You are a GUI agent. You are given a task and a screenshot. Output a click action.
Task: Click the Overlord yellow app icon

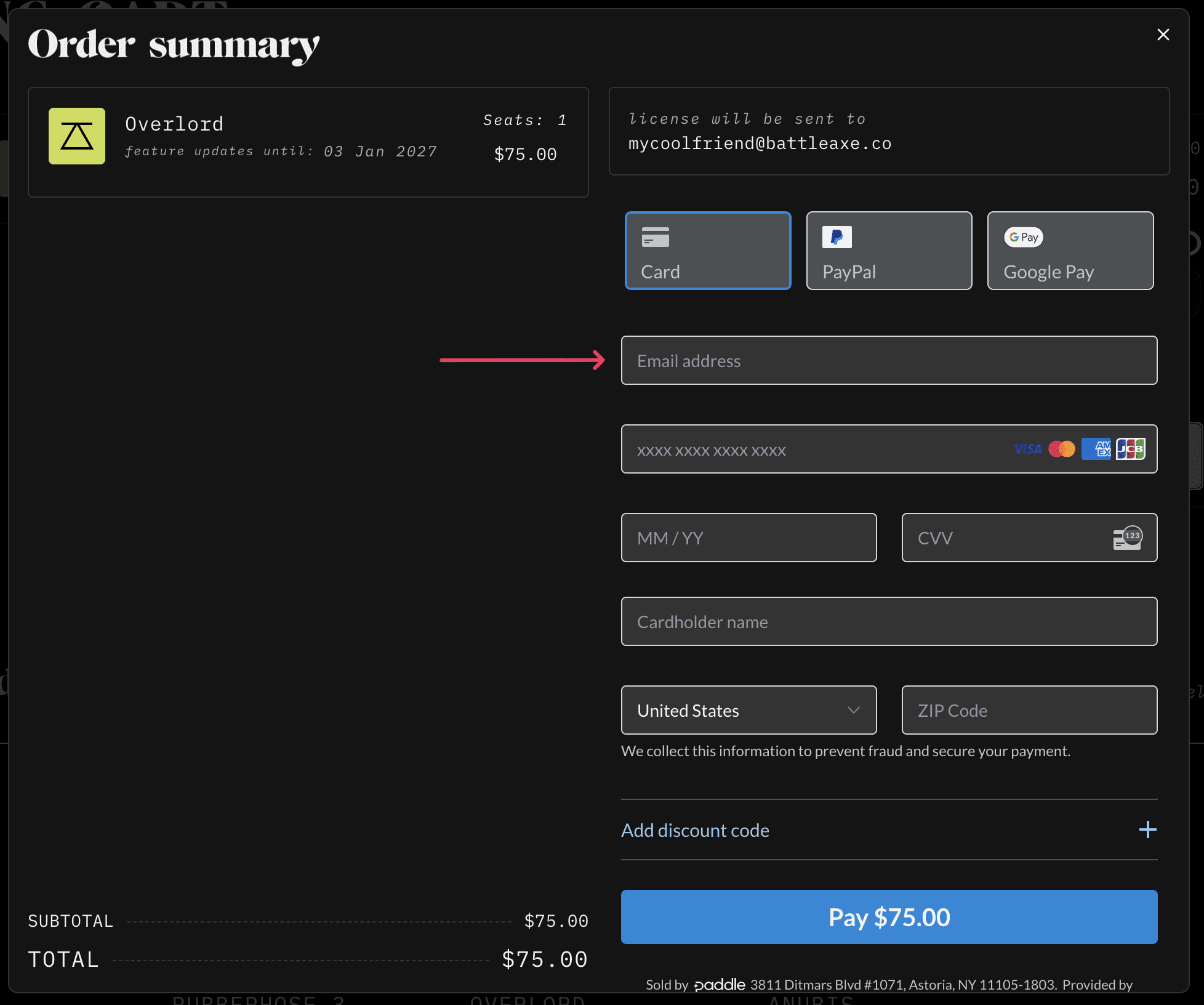click(77, 136)
